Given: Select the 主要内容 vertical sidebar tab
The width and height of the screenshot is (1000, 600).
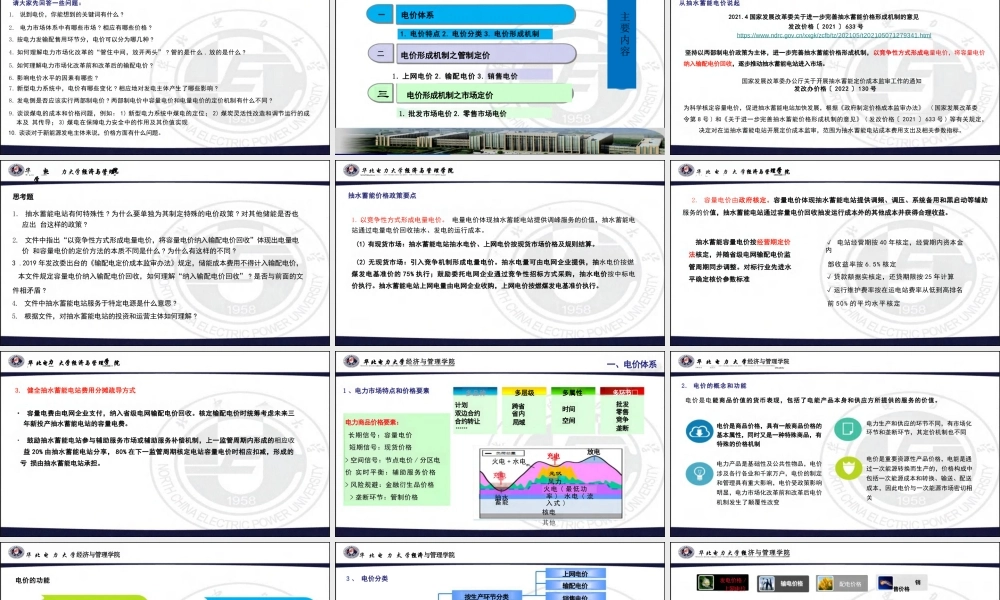Looking at the screenshot, I should pos(627,35).
